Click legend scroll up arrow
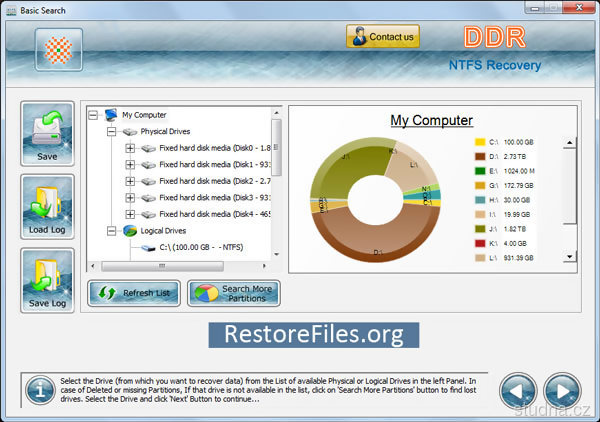The image size is (600, 422). point(569,143)
